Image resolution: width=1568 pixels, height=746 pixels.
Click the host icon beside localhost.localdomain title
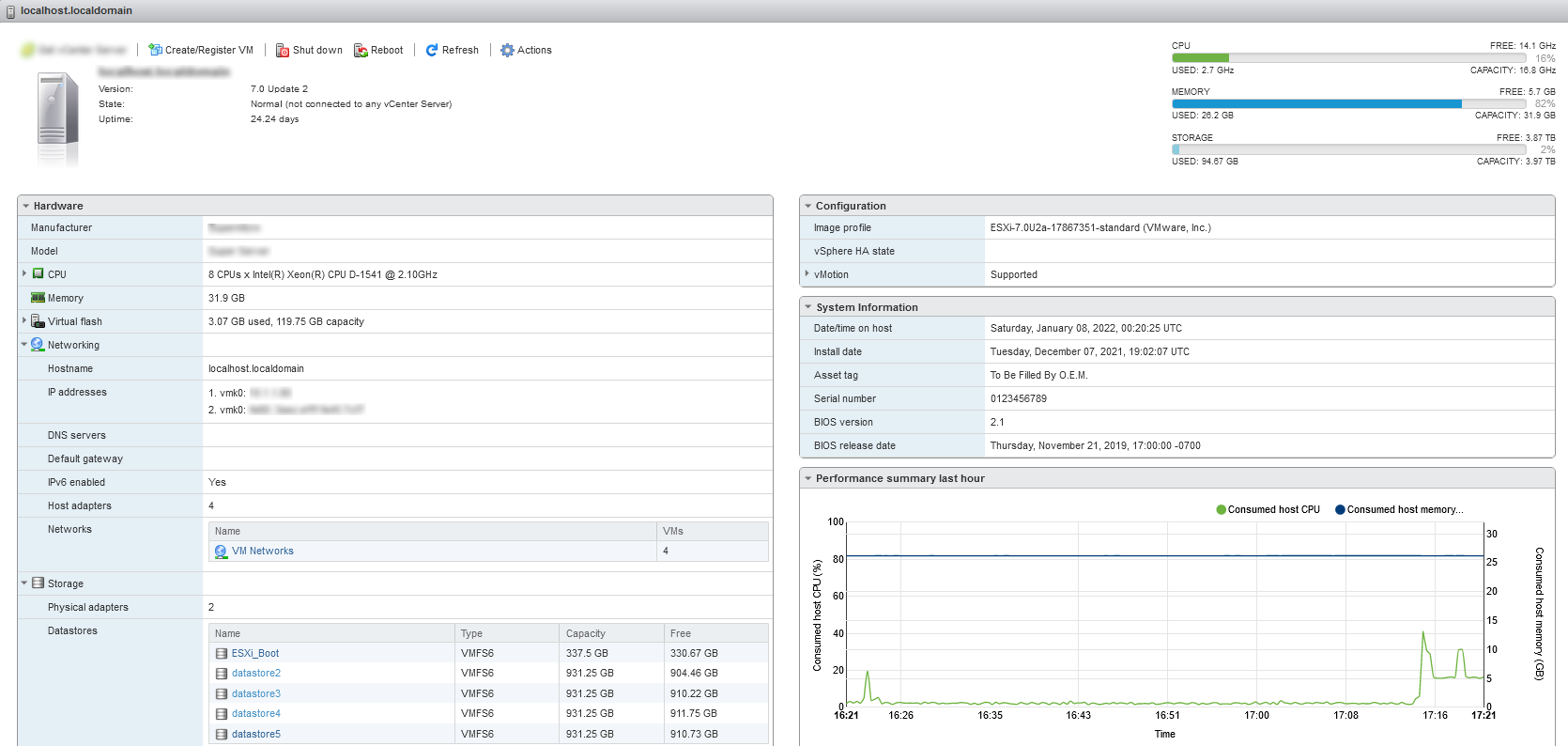click(10, 11)
